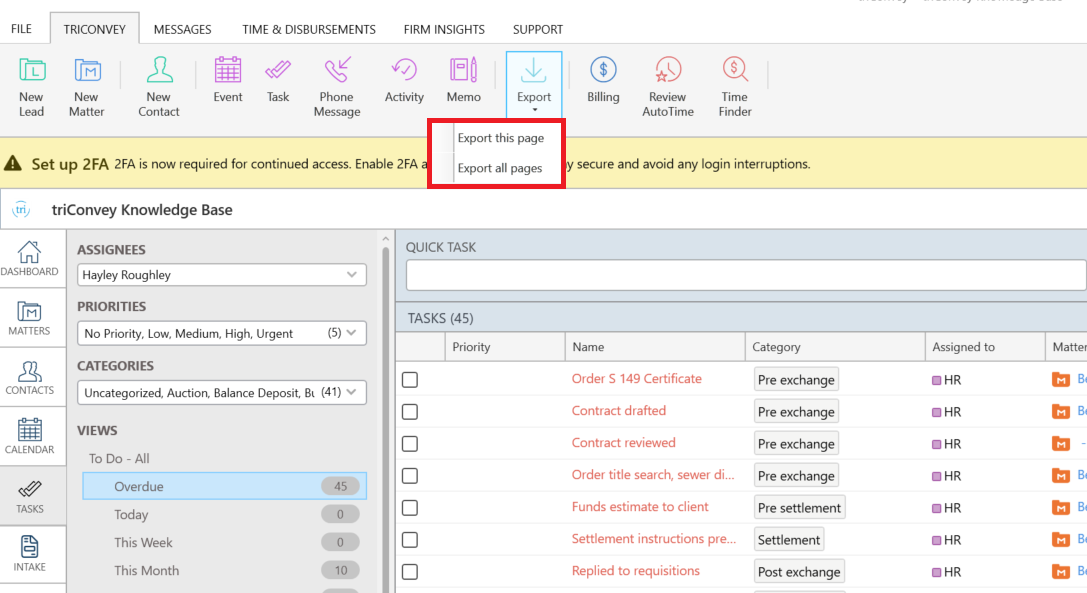1087x593 pixels.
Task: Expand the Assignees dropdown showing Hayley Roughley
Action: click(221, 275)
